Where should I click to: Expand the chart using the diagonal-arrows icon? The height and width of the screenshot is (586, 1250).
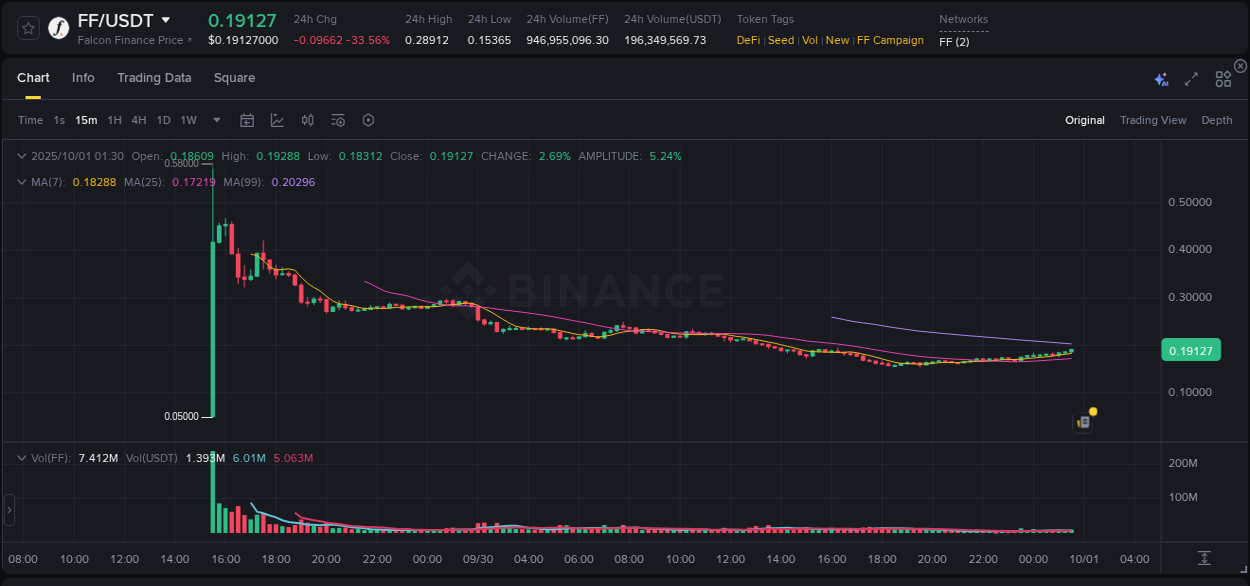1190,77
